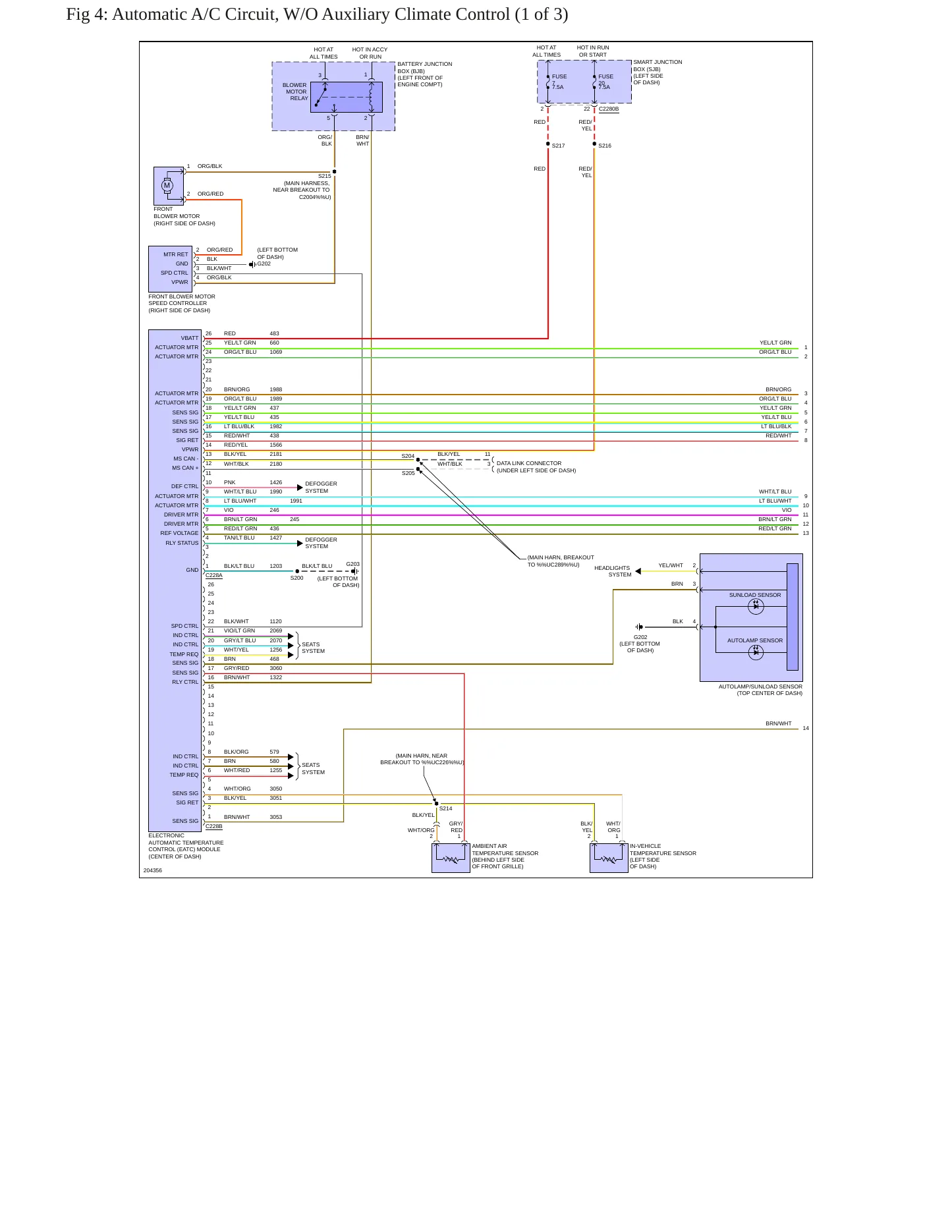Click the G203 ground symbol
Viewport: 952px width, 1232px height.
point(355,571)
